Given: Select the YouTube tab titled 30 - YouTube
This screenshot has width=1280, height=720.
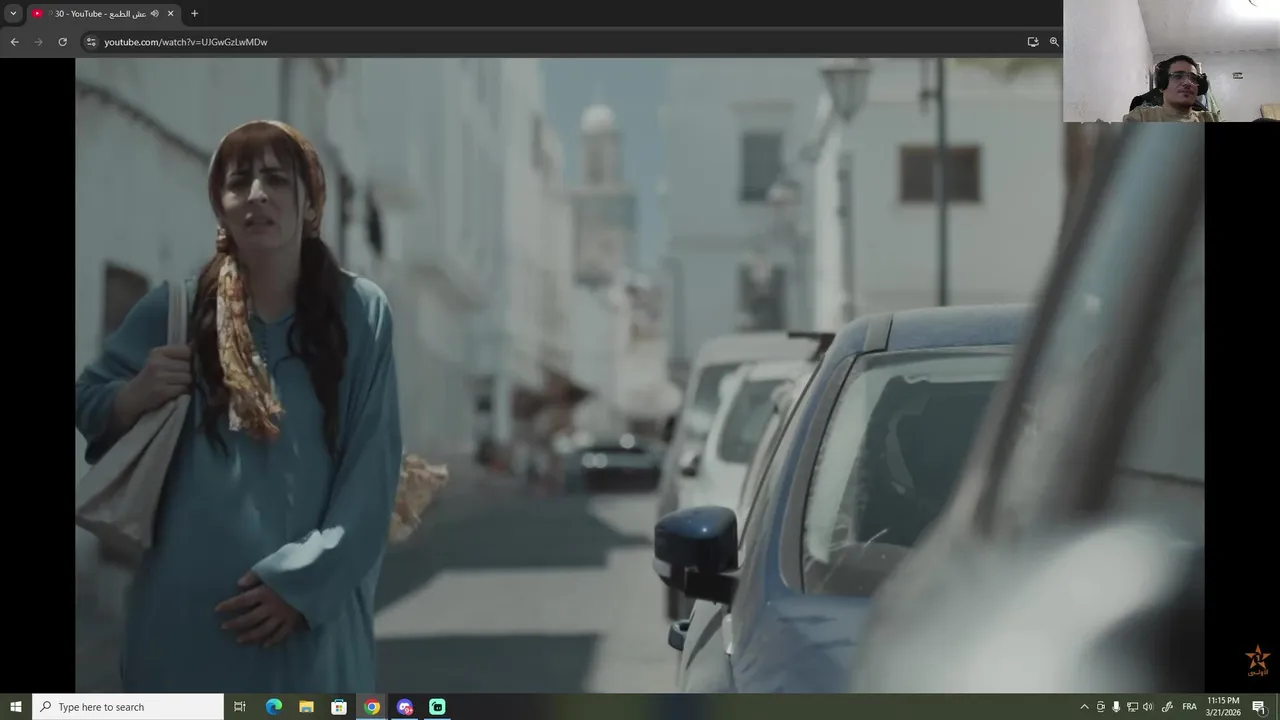Looking at the screenshot, I should point(102,13).
